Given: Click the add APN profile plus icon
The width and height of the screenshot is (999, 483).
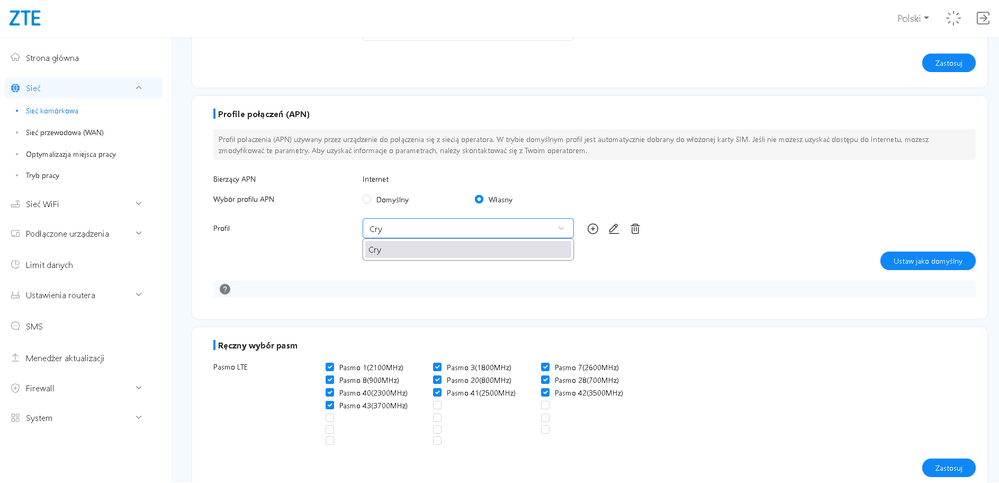Looking at the screenshot, I should pos(593,229).
